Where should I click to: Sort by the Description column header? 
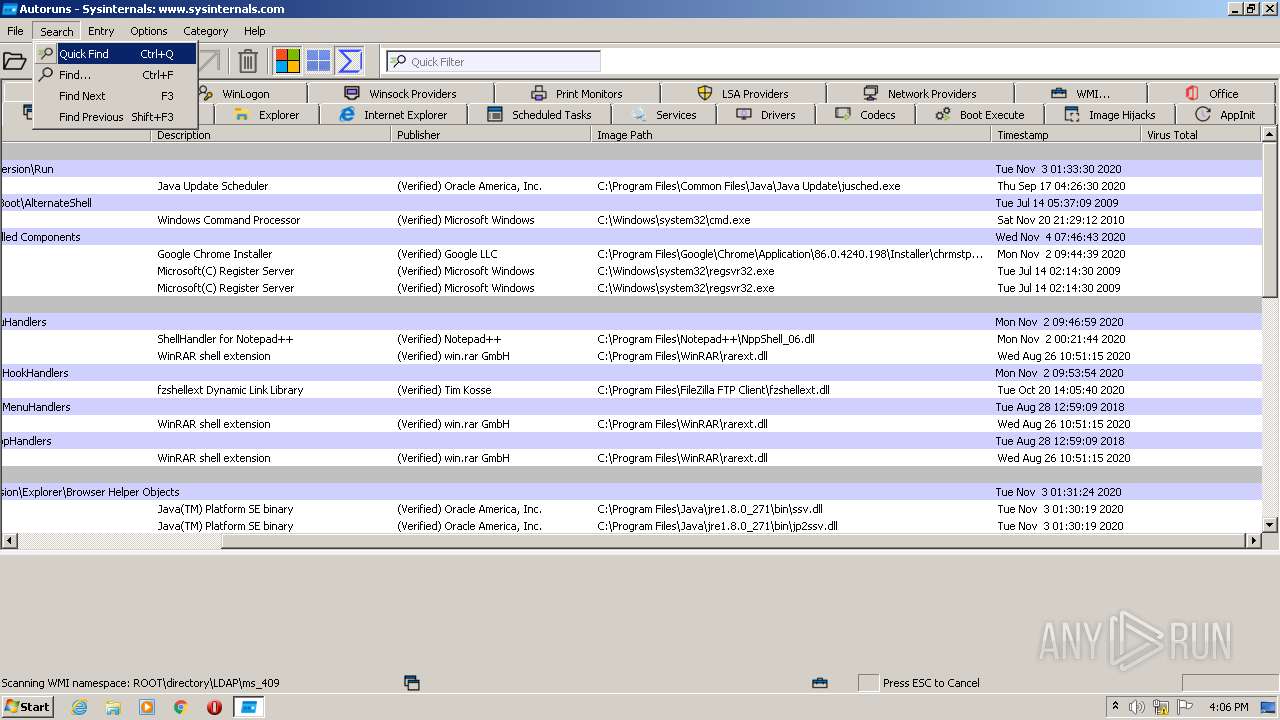(271, 135)
